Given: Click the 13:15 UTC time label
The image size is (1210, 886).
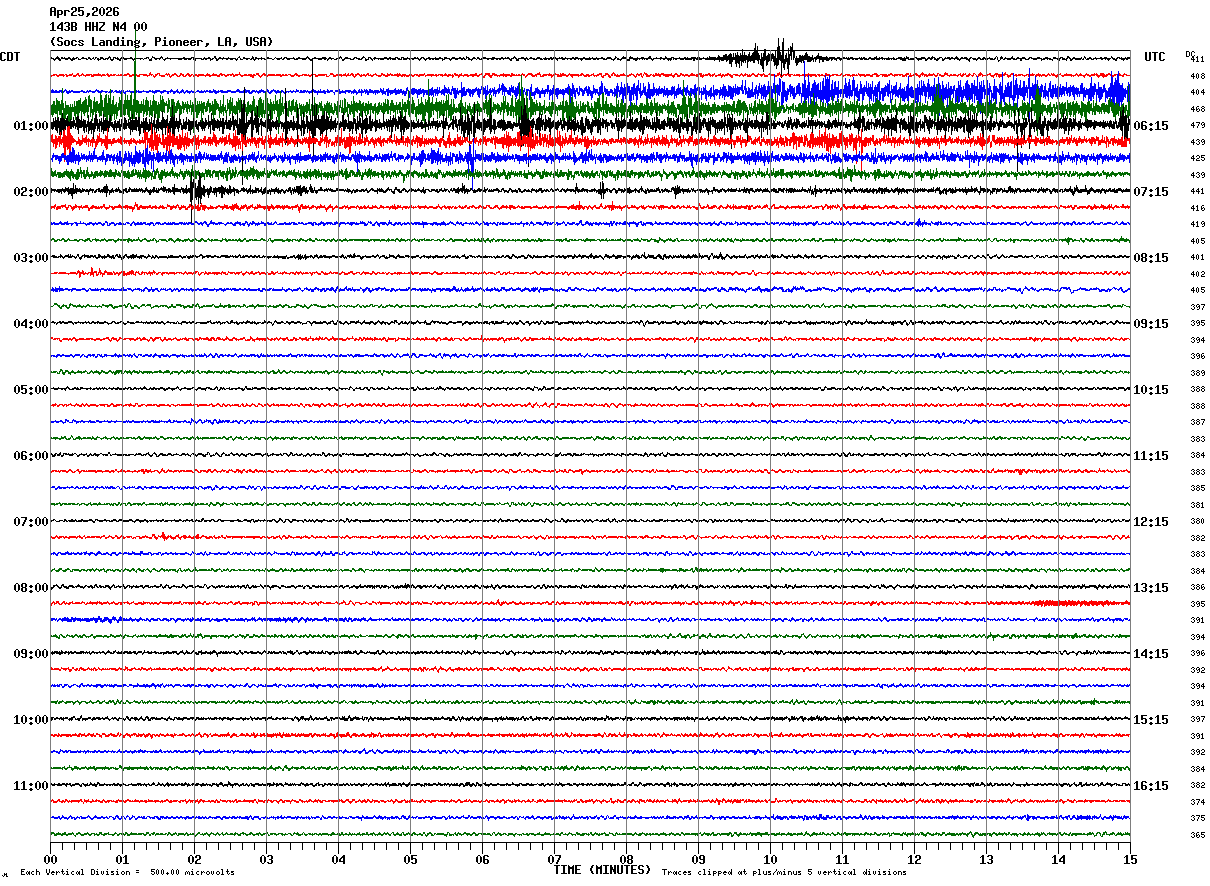Looking at the screenshot, I should coord(1151,588).
